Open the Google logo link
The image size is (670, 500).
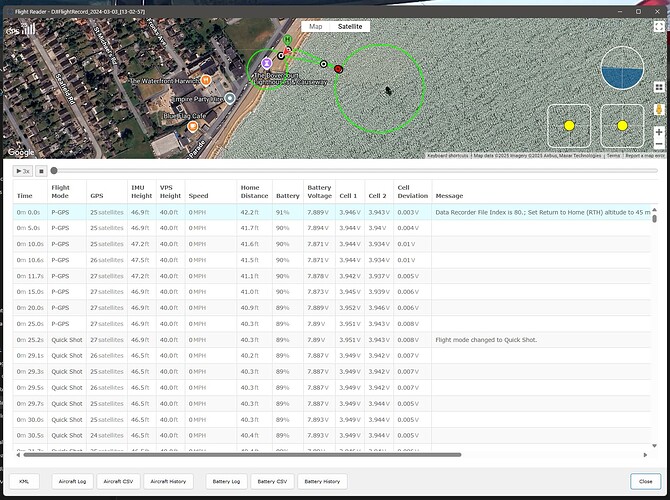(x=21, y=152)
